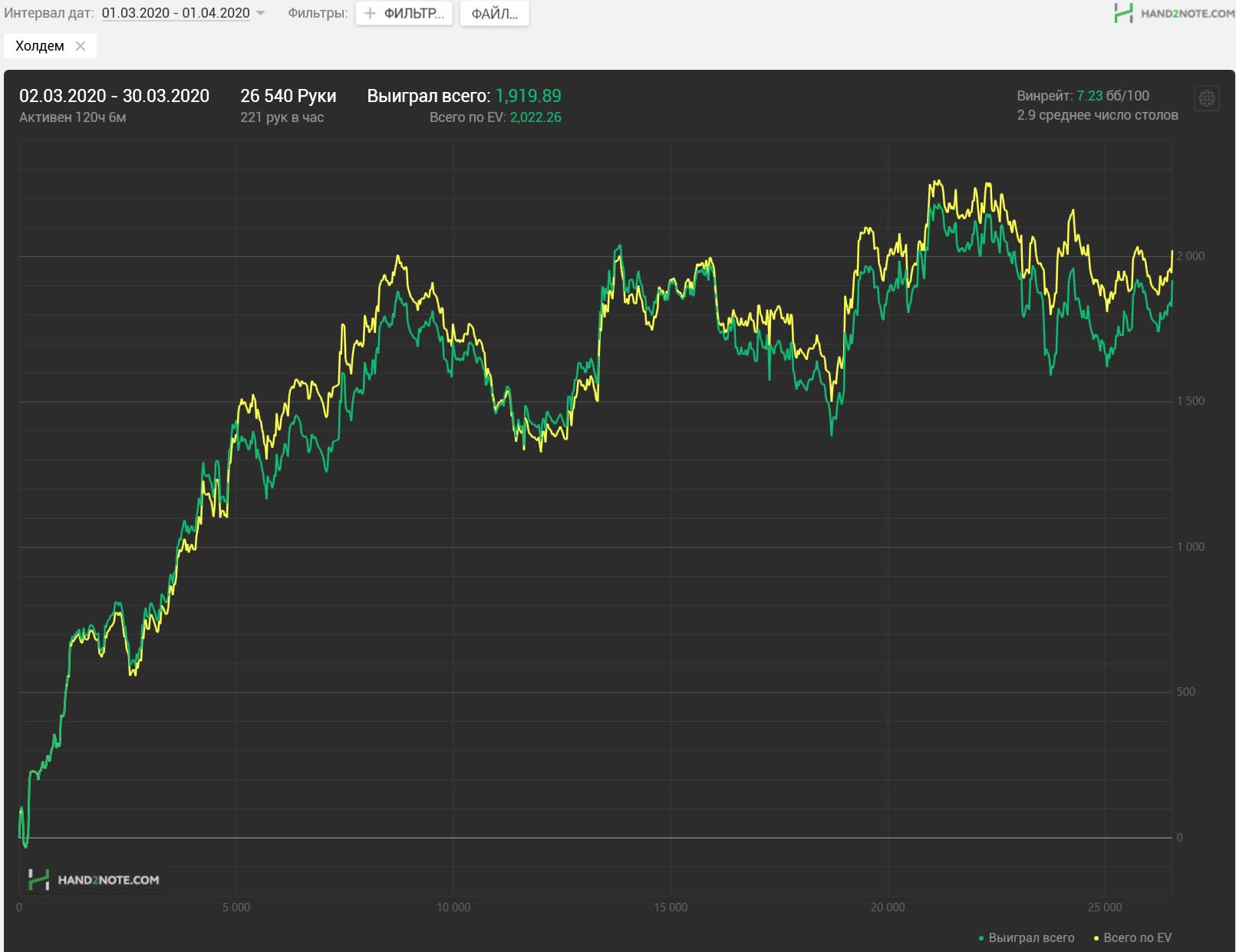
Task: Add a new filter with ФИЛЬТР button
Action: (x=404, y=13)
